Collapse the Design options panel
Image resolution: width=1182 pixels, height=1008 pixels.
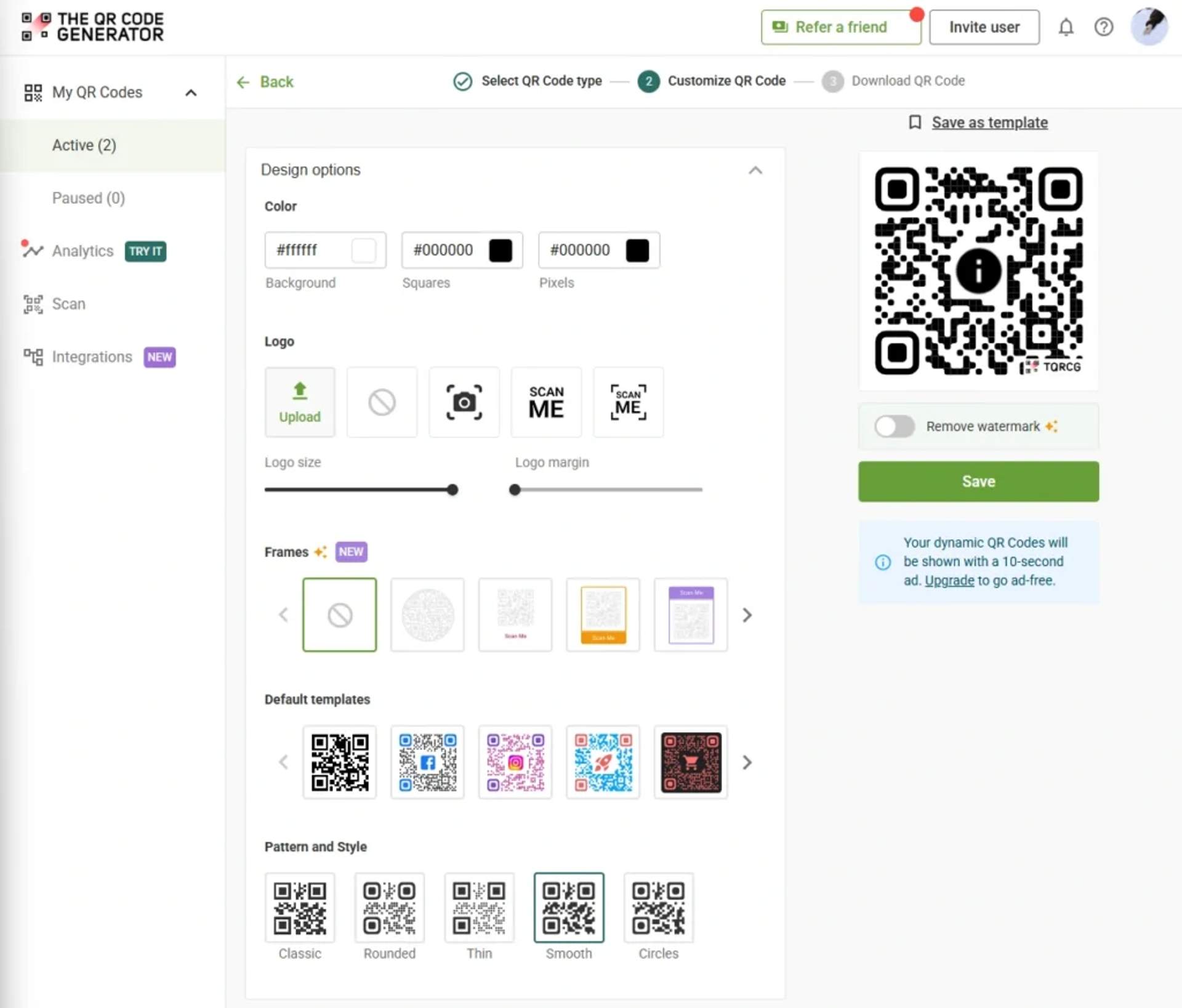click(755, 170)
